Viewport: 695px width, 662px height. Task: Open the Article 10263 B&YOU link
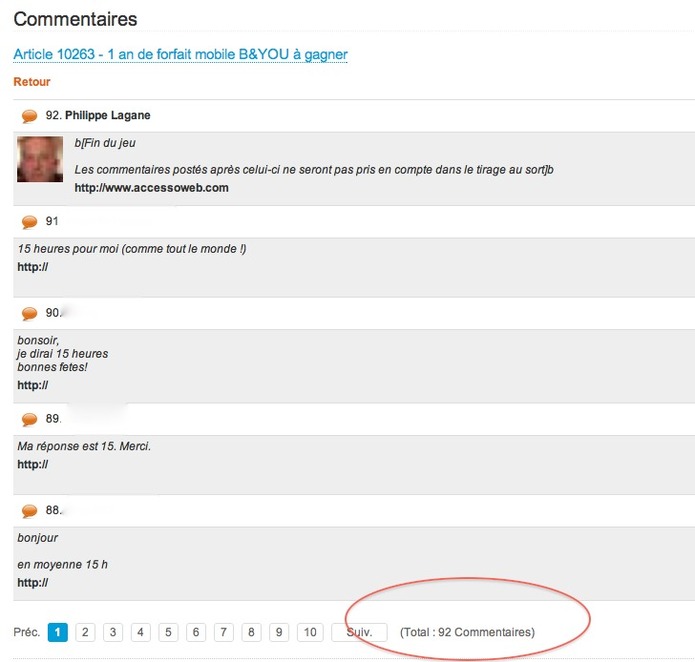point(180,54)
